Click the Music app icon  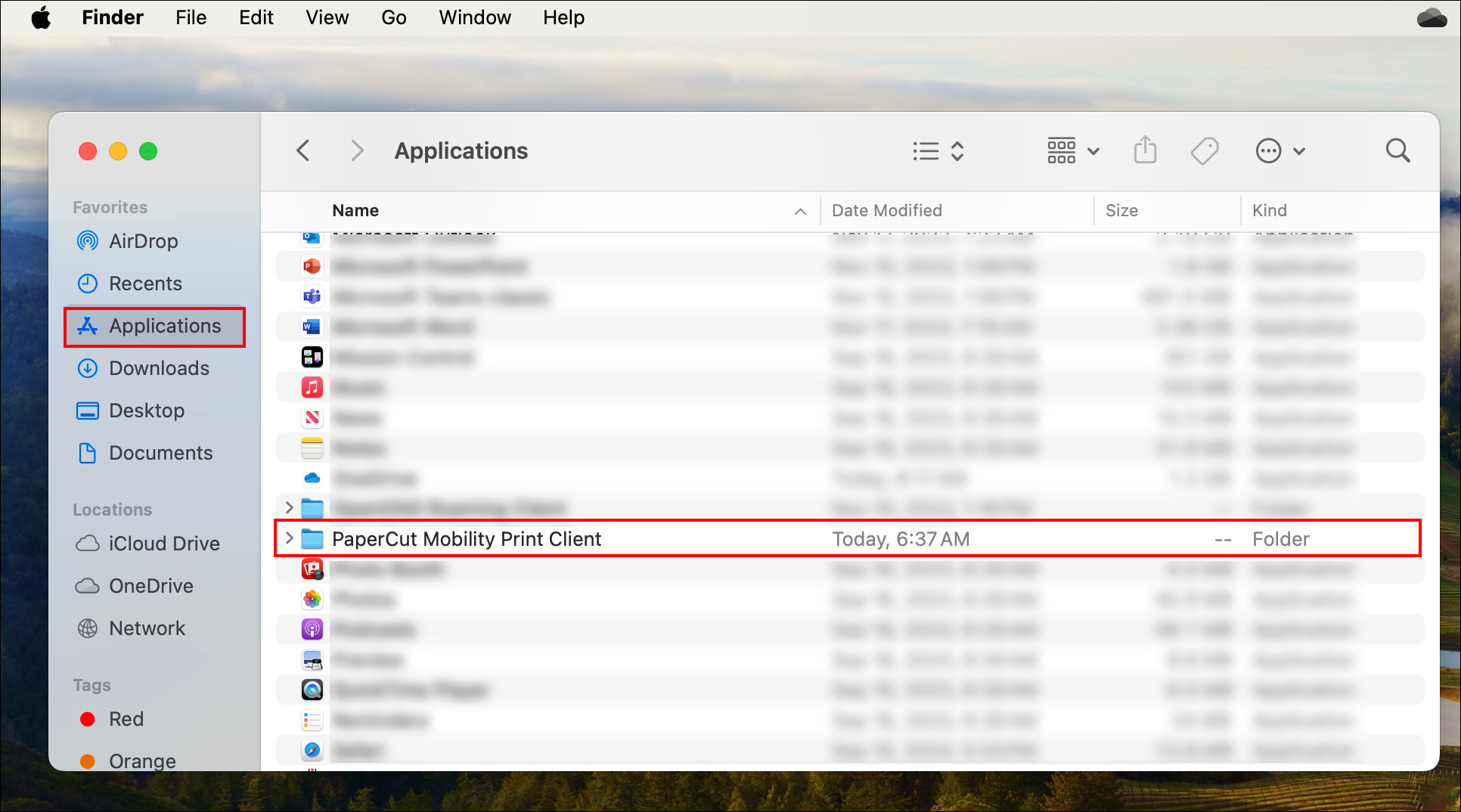[x=312, y=387]
